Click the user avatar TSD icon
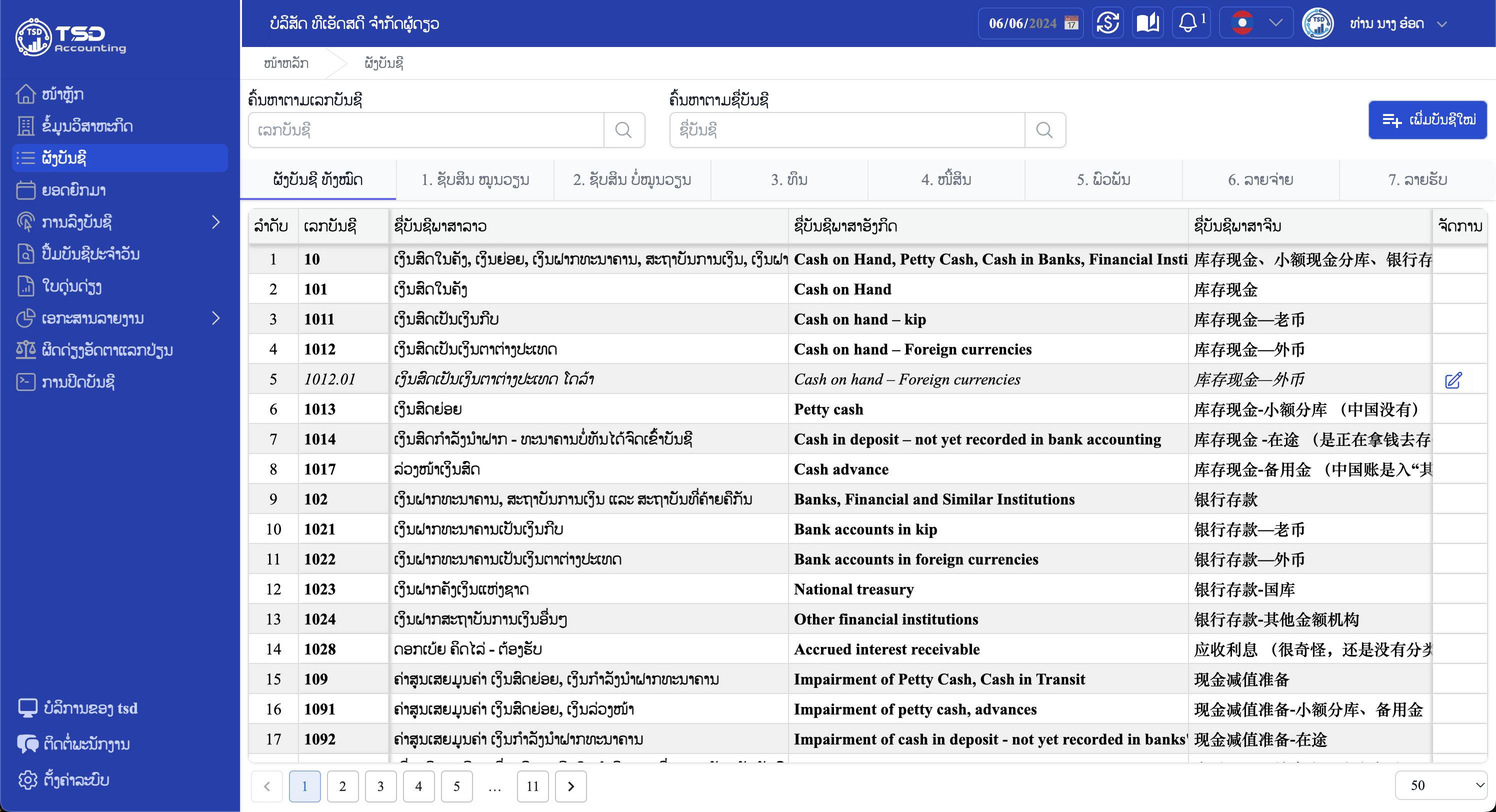The height and width of the screenshot is (812, 1496). coord(1317,23)
